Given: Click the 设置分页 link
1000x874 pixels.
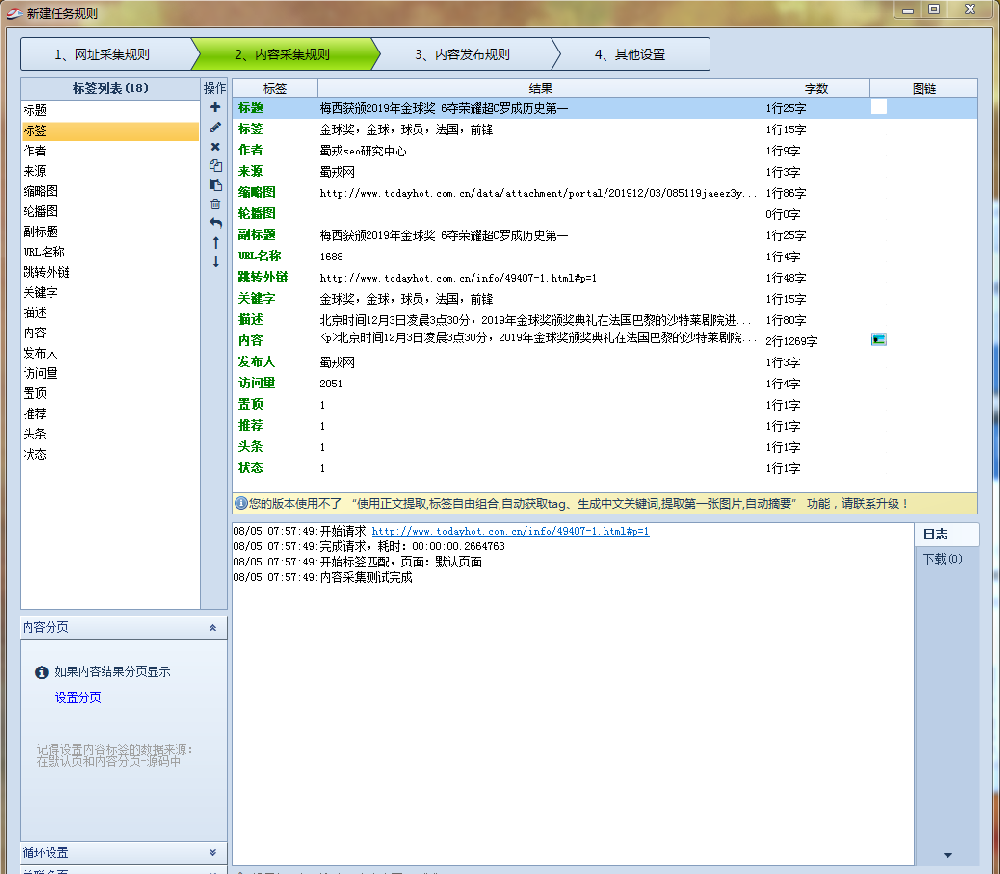Looking at the screenshot, I should [78, 698].
